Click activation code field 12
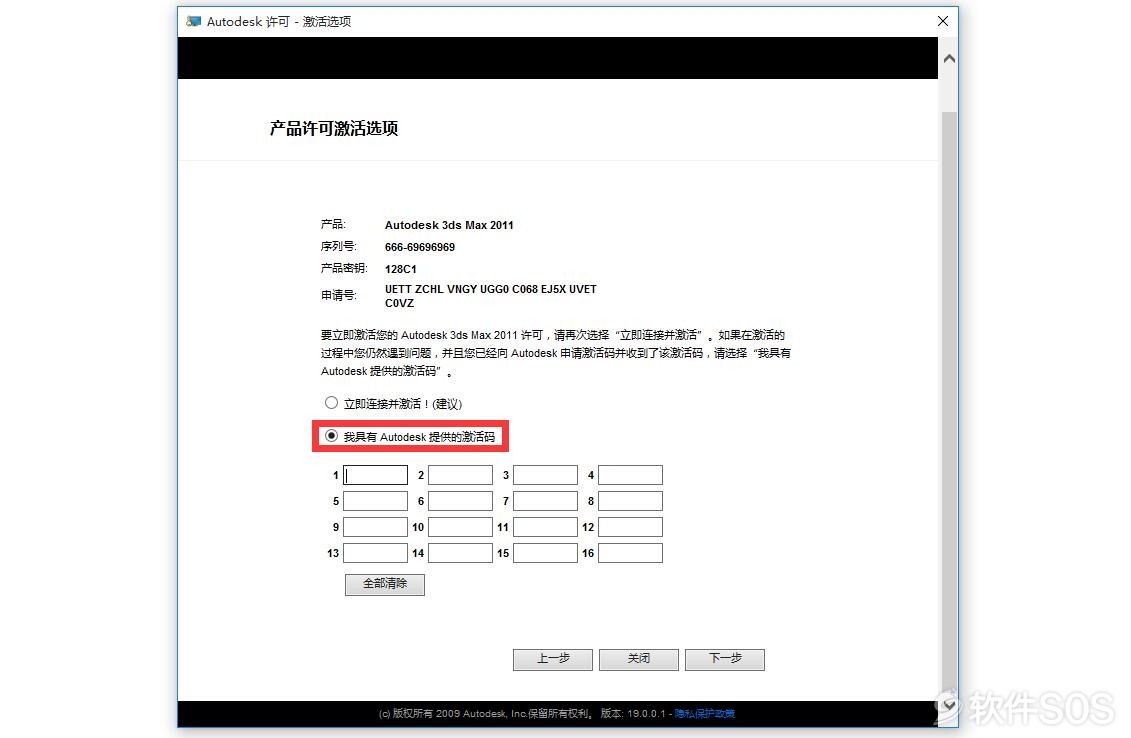Viewport: 1131px width, 738px height. click(630, 527)
